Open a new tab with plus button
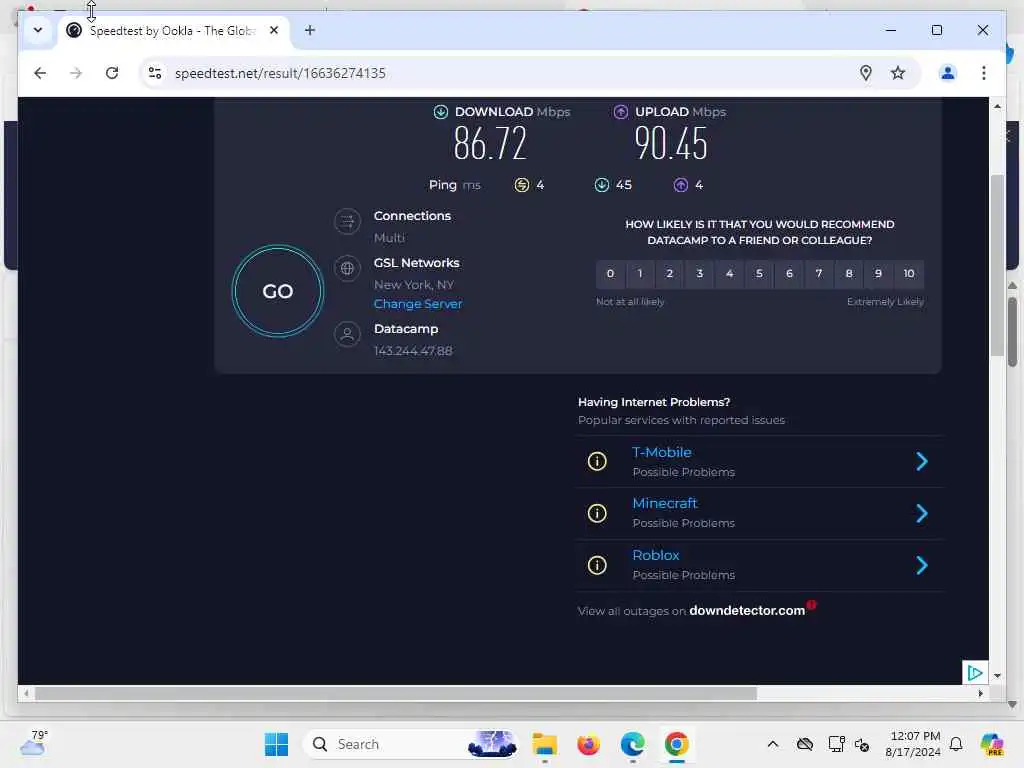Viewport: 1024px width, 768px height. 310,30
